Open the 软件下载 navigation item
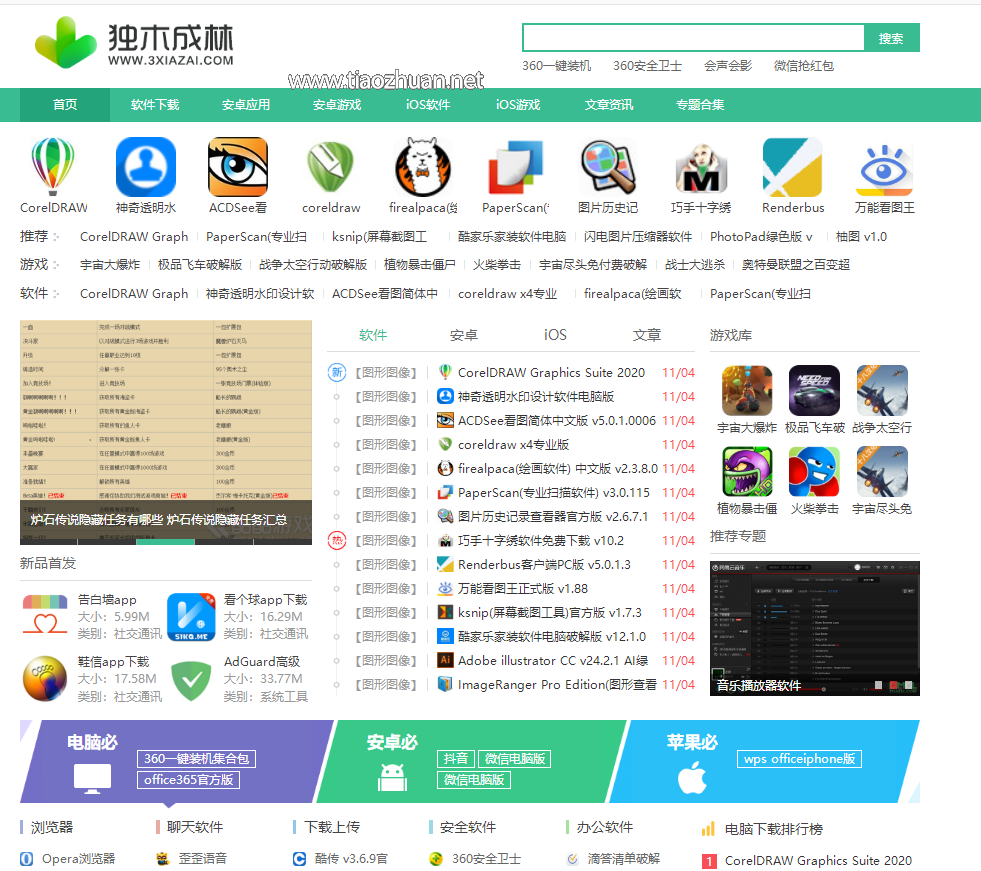 (155, 104)
